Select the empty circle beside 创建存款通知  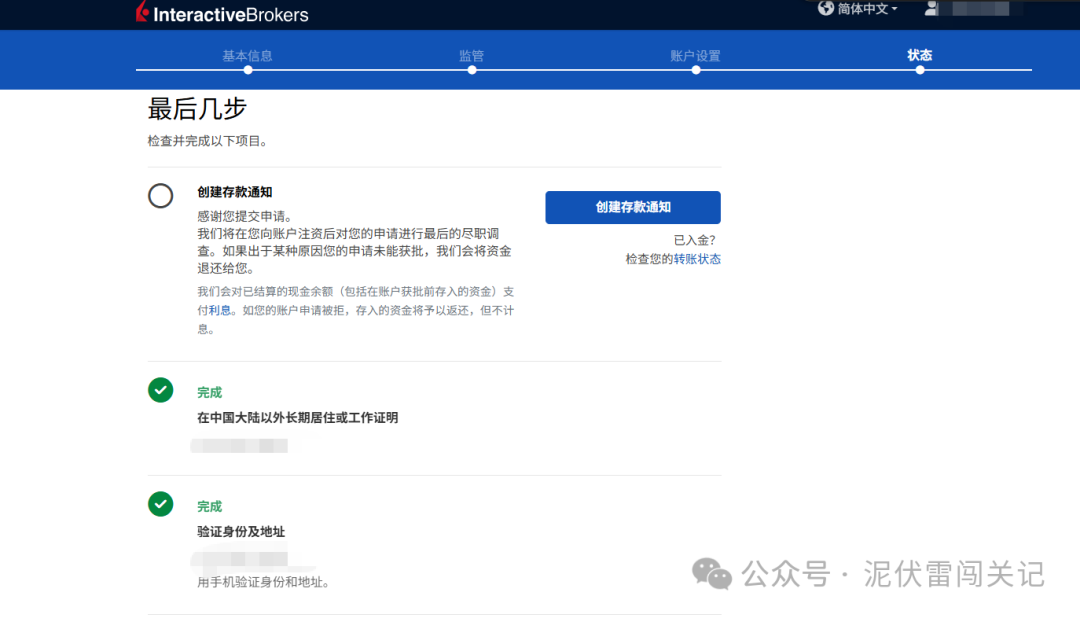[160, 196]
